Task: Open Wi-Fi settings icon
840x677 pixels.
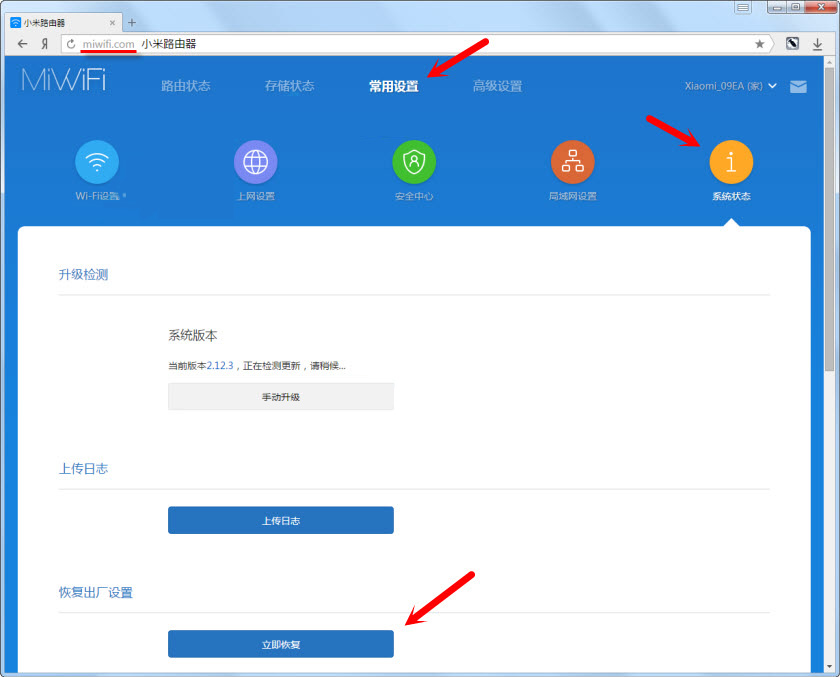Action: [x=97, y=162]
